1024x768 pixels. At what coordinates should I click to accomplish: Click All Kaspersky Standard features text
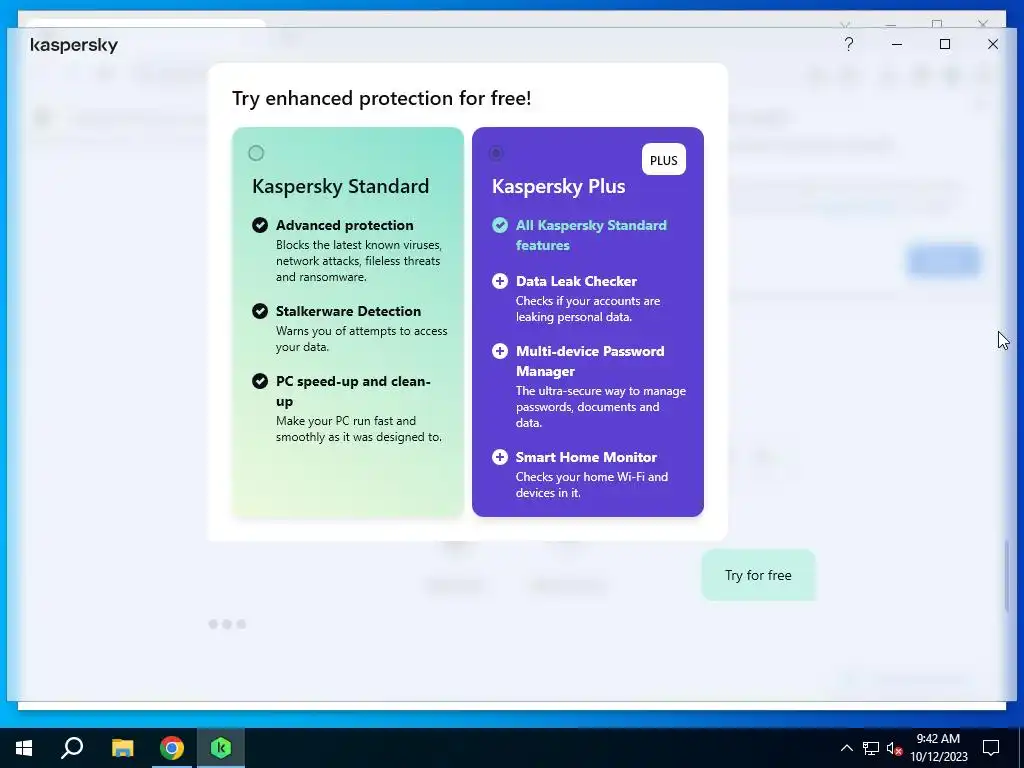pyautogui.click(x=591, y=235)
